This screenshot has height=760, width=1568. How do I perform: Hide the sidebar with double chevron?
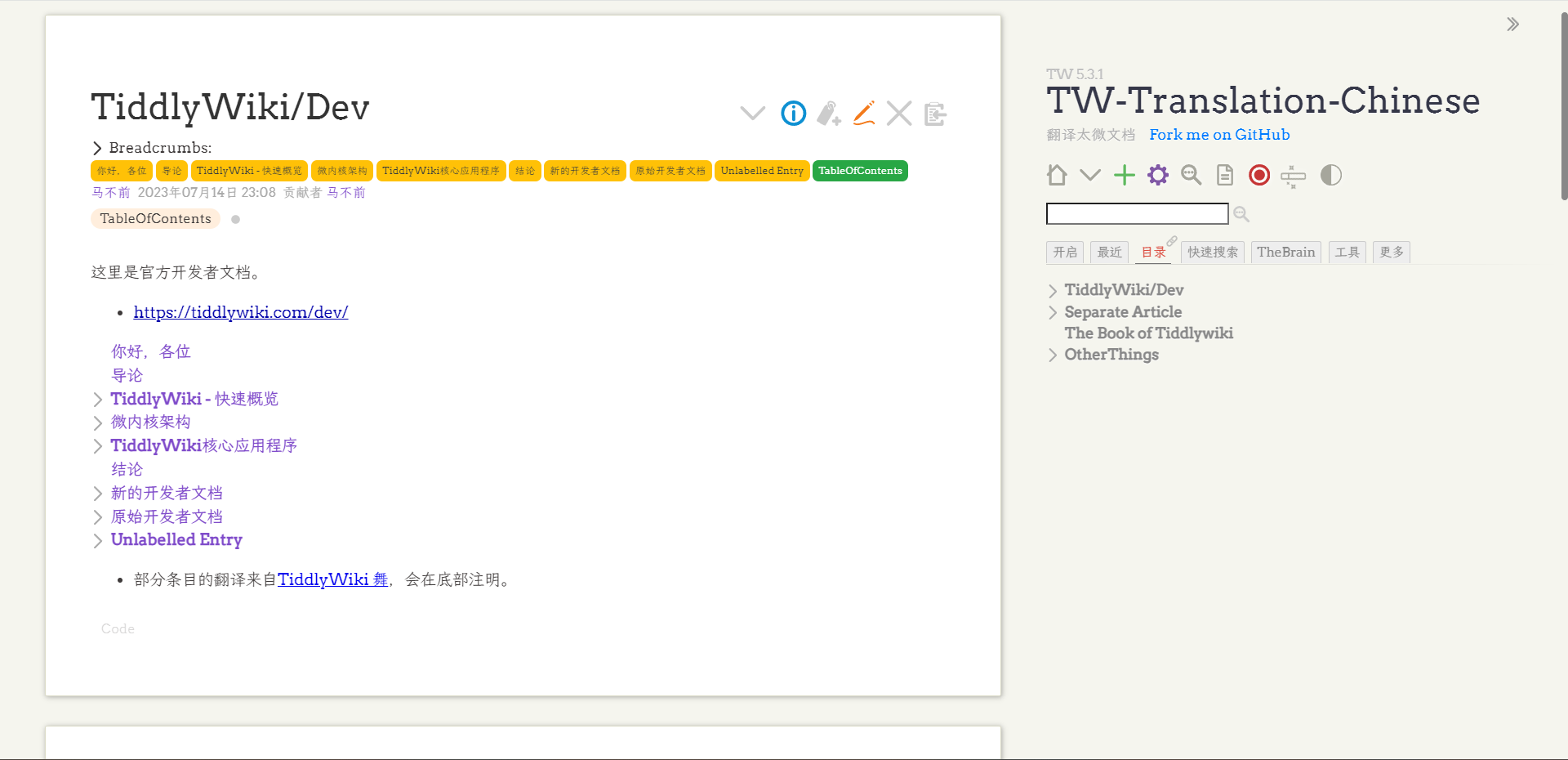pos(1513,25)
